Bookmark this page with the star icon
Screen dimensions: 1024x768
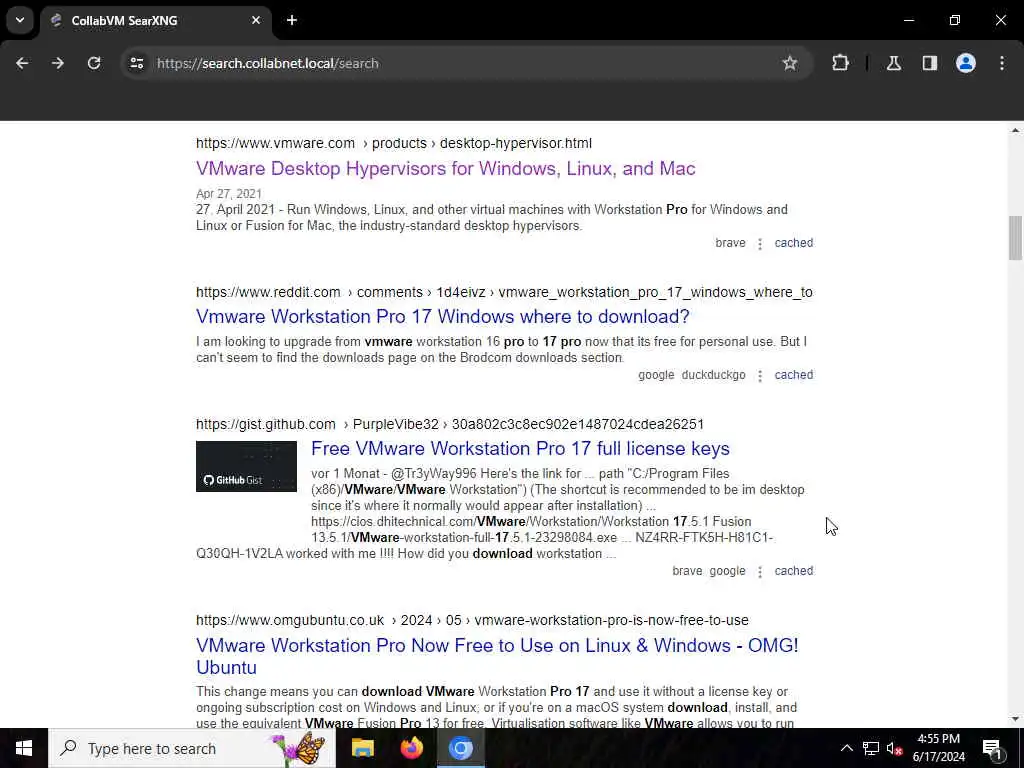(x=790, y=63)
